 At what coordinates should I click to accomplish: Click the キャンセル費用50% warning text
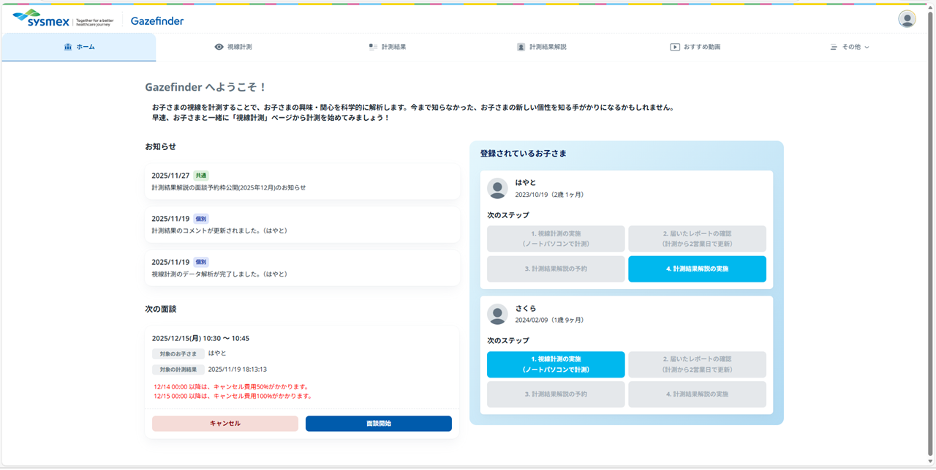[x=230, y=386]
